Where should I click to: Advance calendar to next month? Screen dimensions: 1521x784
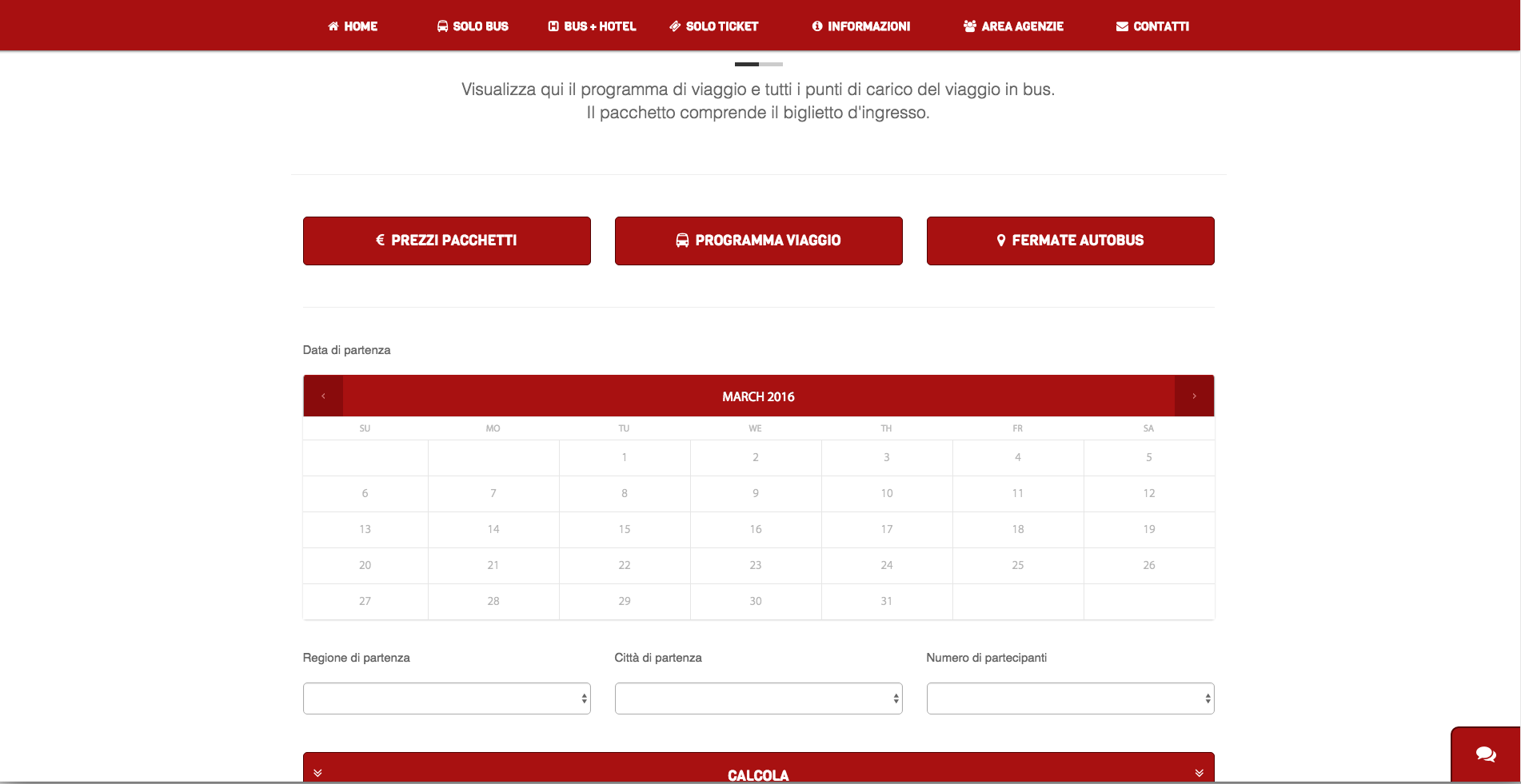(1194, 396)
